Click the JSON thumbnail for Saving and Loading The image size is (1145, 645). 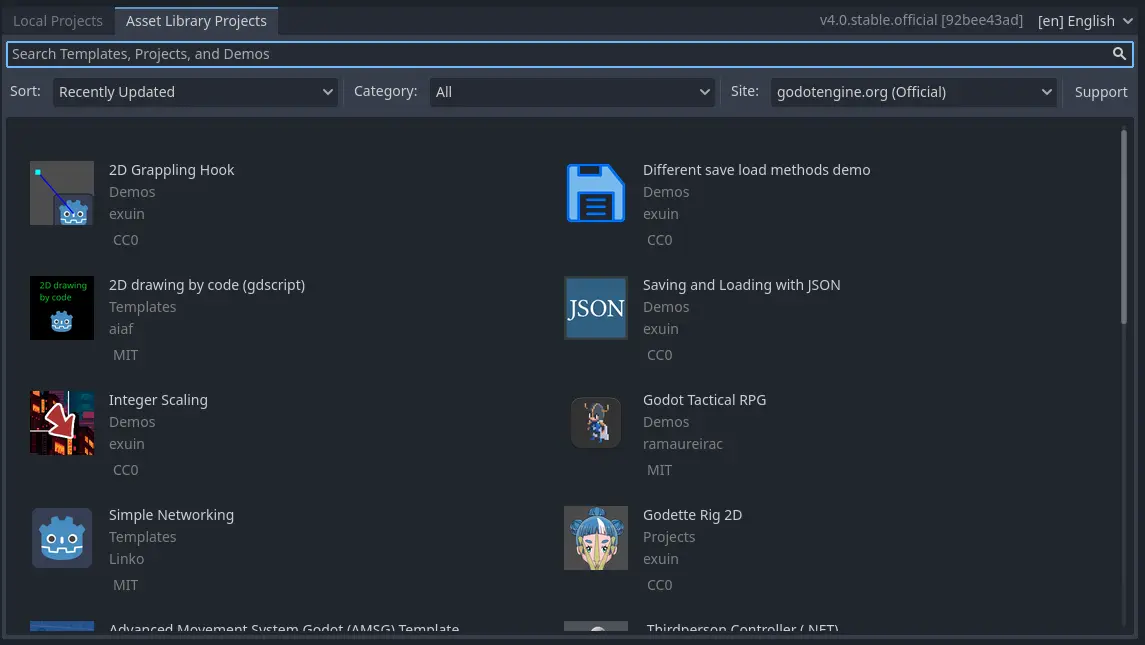click(x=596, y=307)
